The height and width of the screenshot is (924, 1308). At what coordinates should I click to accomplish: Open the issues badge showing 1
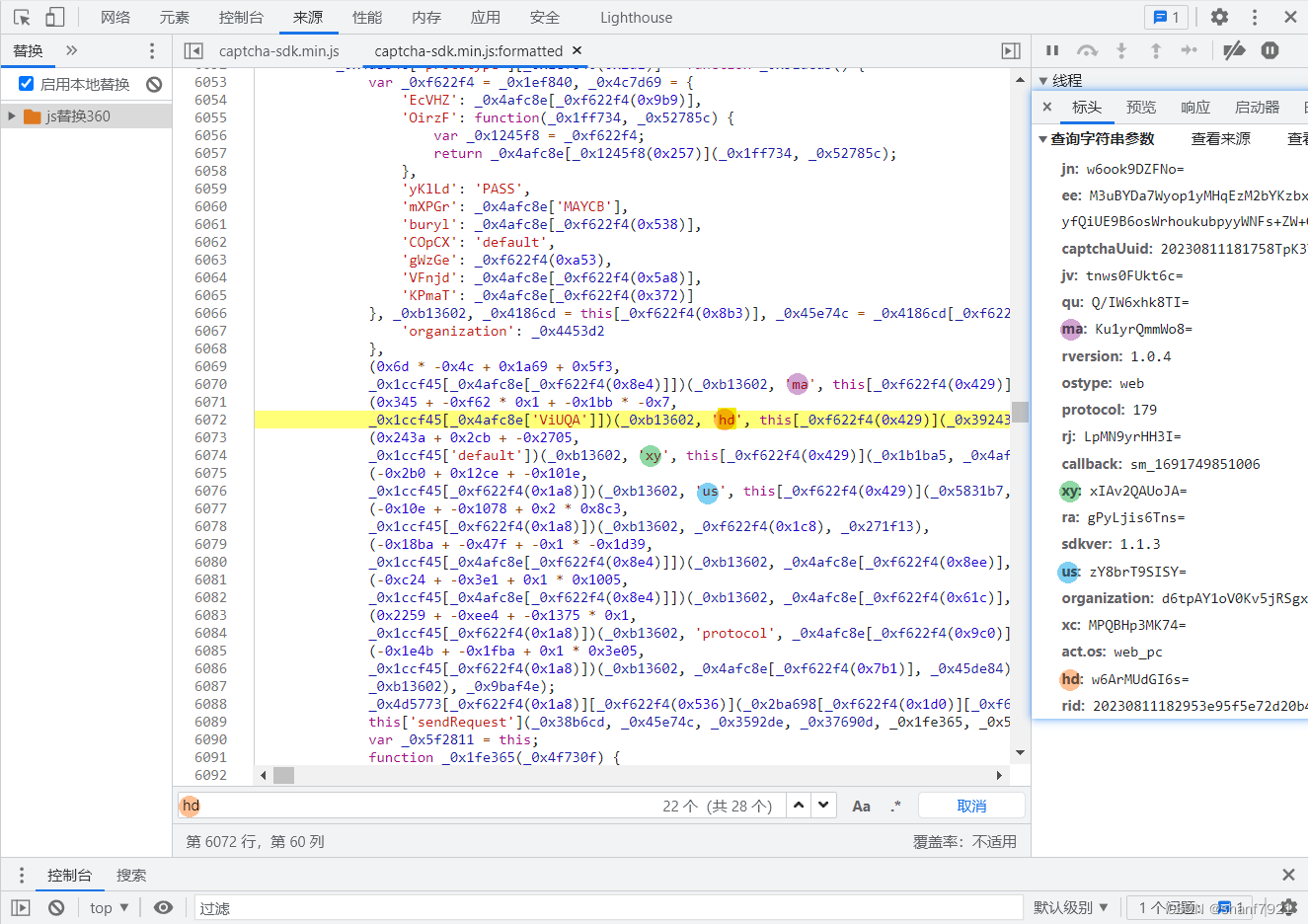pos(1167,17)
